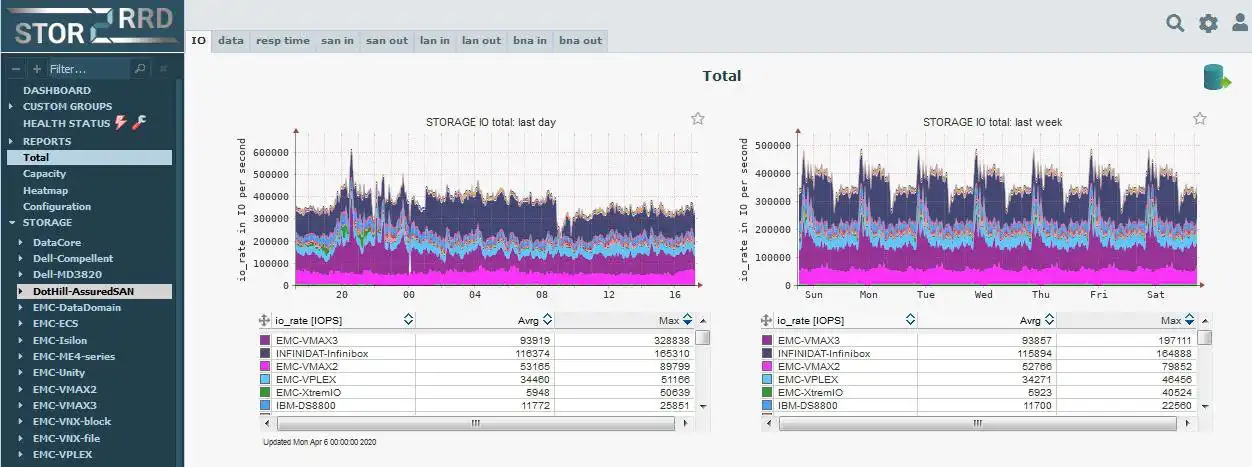1252x467 pixels.
Task: Expand the CUSTOM GROUPS tree node
Action: pyautogui.click(x=12, y=106)
